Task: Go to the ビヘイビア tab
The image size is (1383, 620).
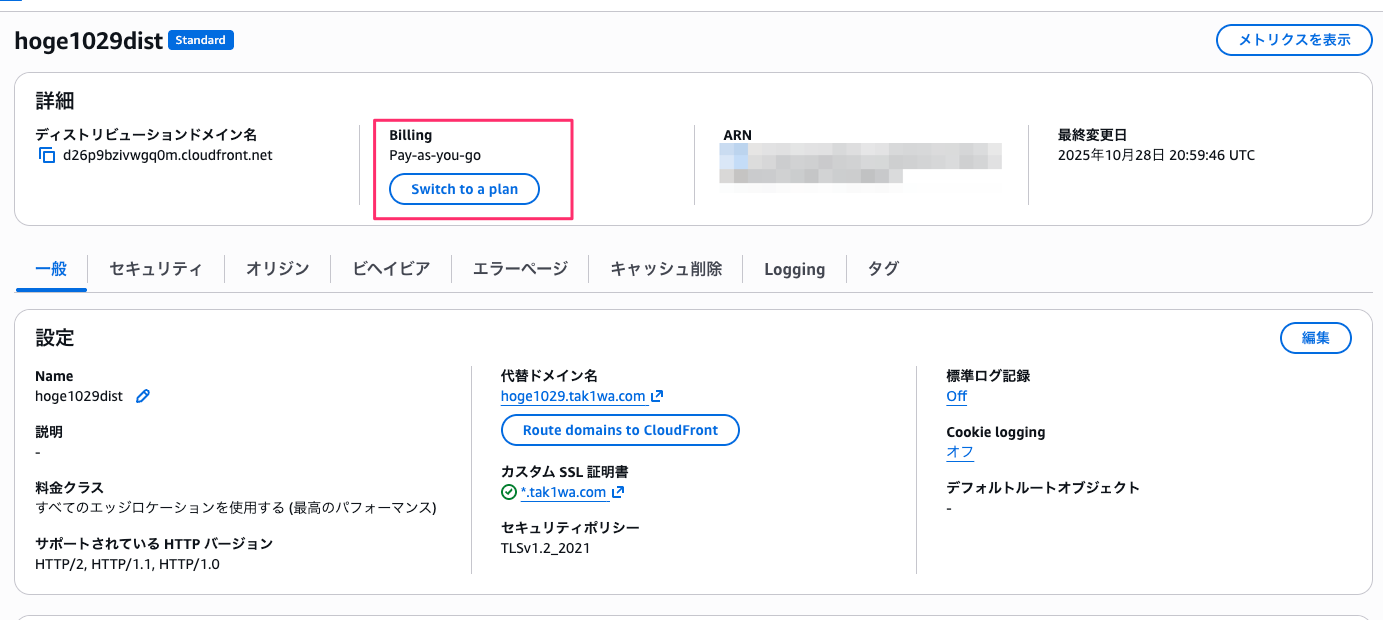Action: point(391,268)
